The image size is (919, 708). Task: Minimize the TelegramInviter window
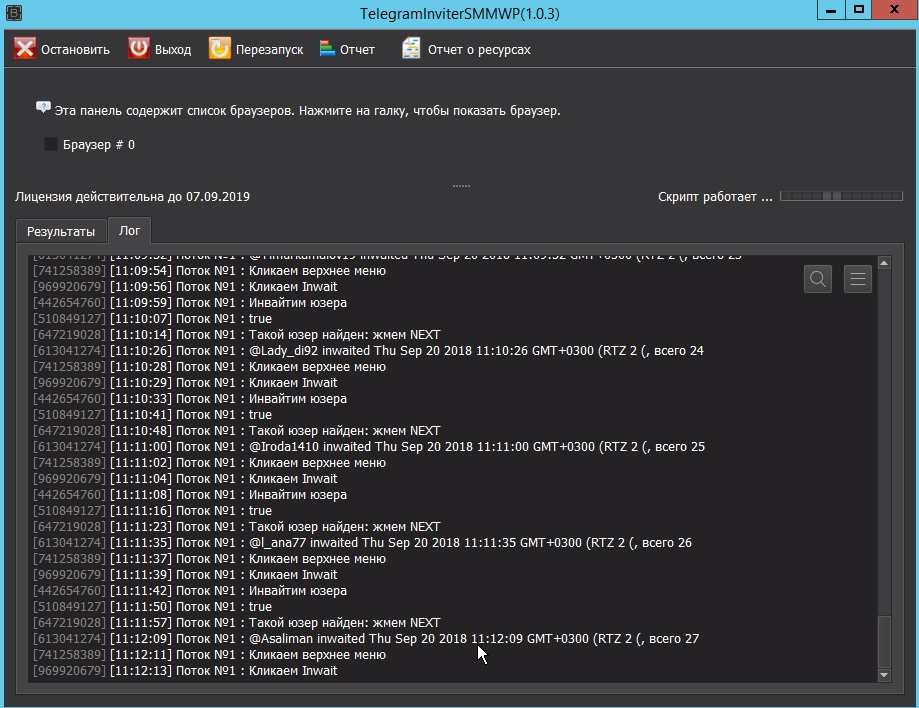tap(831, 11)
